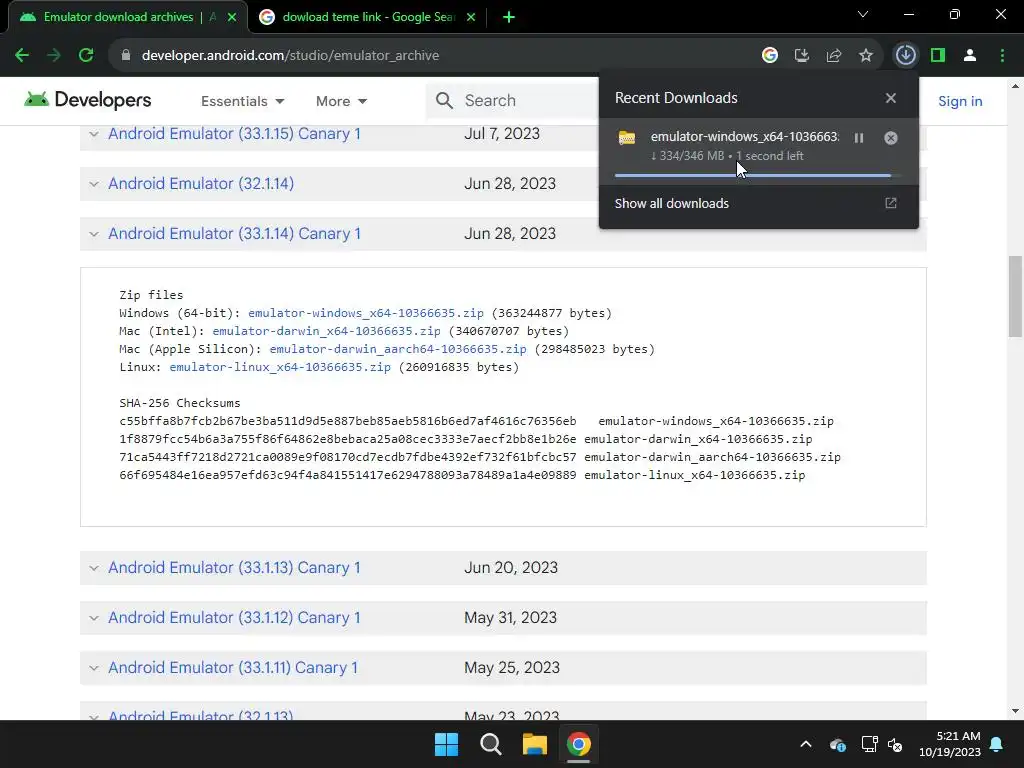Image resolution: width=1024 pixels, height=768 pixels.
Task: Open the Chrome downloads toolbar button
Action: click(906, 56)
